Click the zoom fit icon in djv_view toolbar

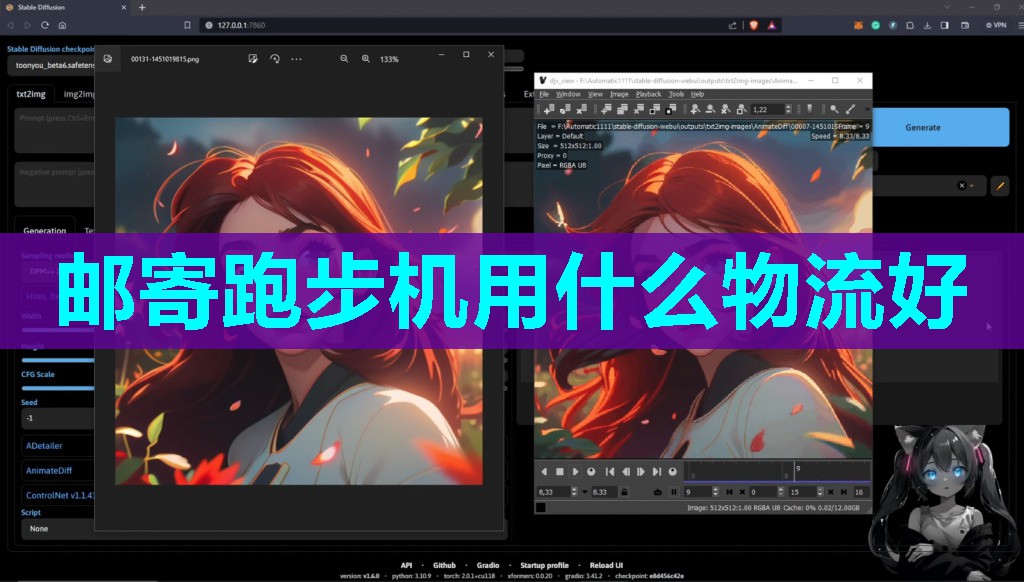coord(741,109)
